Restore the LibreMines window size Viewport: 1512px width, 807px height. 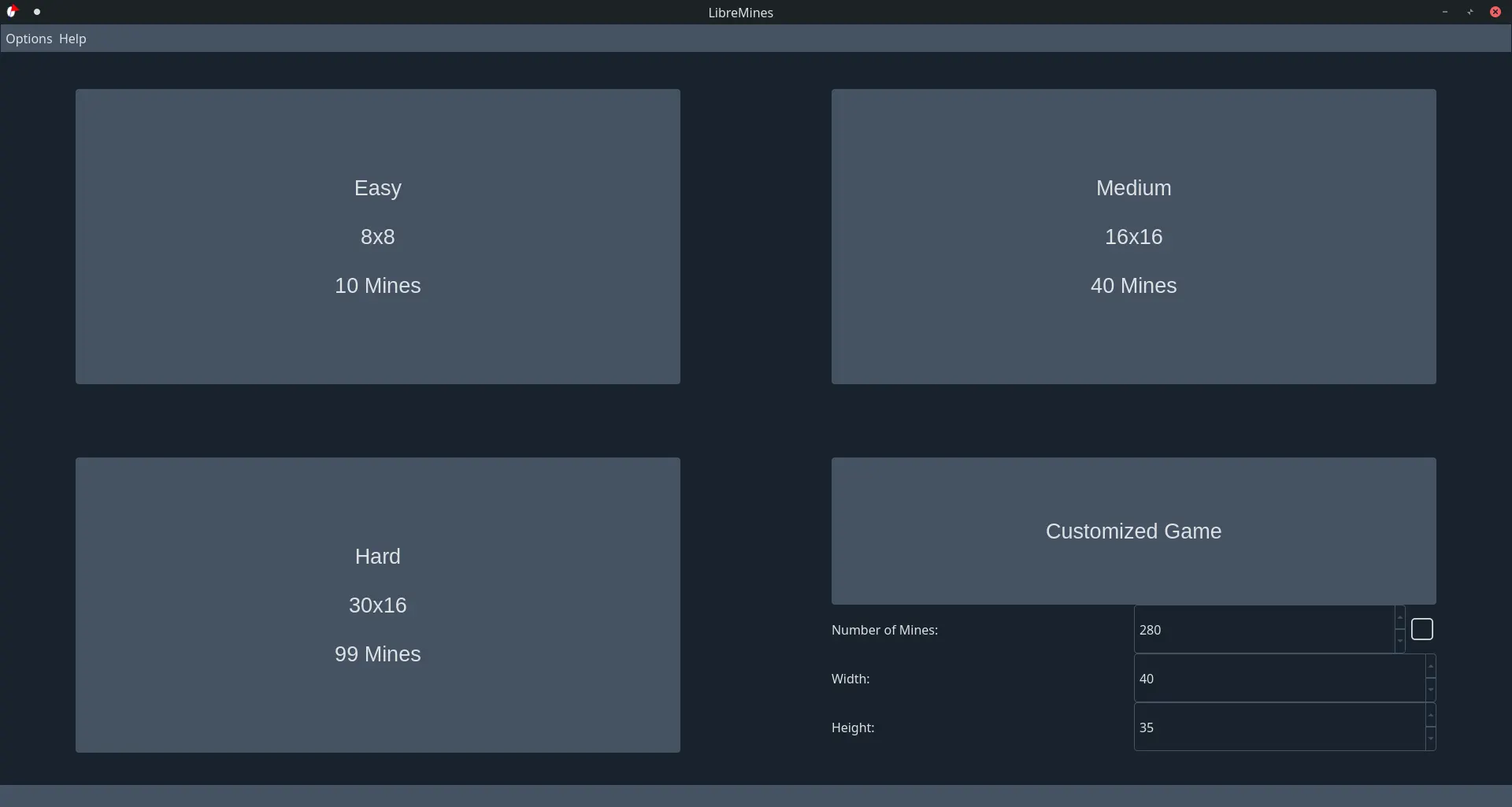point(1470,12)
